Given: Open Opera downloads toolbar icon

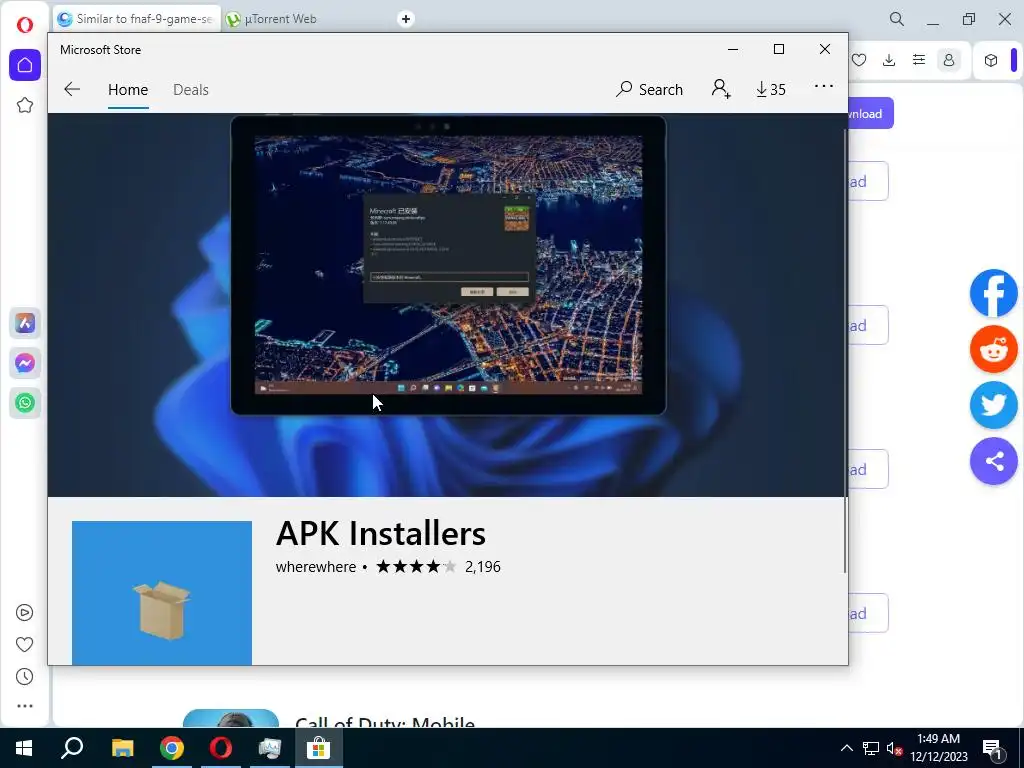Looking at the screenshot, I should pyautogui.click(x=889, y=60).
